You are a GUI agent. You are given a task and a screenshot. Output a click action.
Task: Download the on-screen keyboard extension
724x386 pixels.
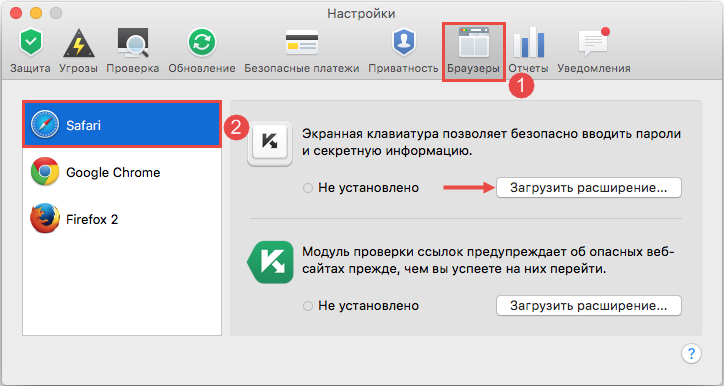click(x=589, y=187)
